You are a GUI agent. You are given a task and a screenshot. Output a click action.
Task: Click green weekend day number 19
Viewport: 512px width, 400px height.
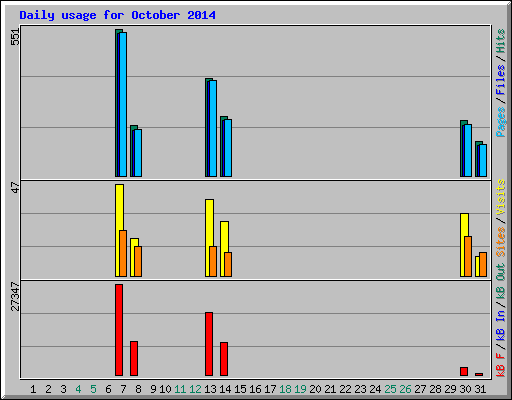coord(300,389)
